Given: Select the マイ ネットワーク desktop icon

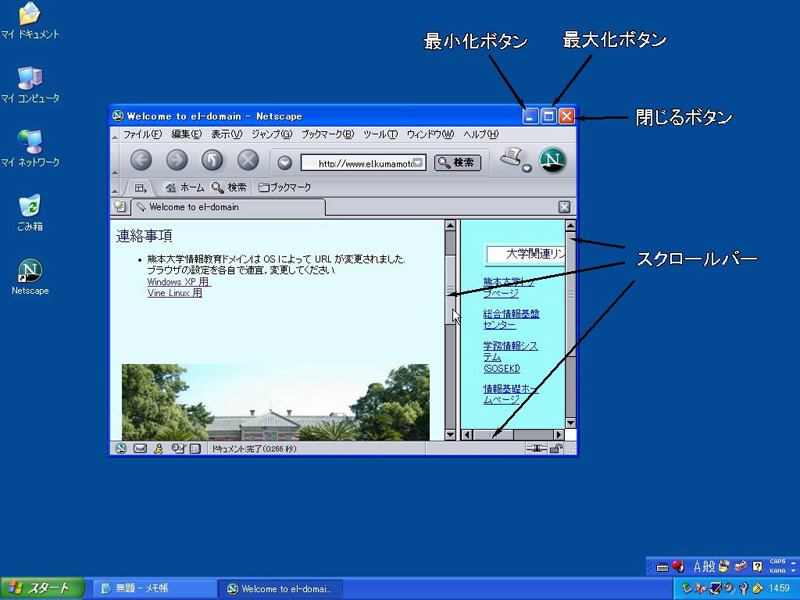Looking at the screenshot, I should point(30,149).
